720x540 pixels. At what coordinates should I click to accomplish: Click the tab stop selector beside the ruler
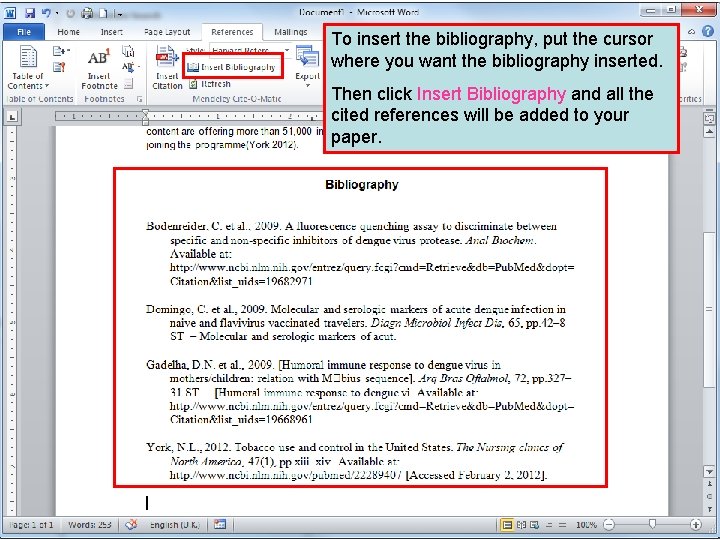click(12, 117)
